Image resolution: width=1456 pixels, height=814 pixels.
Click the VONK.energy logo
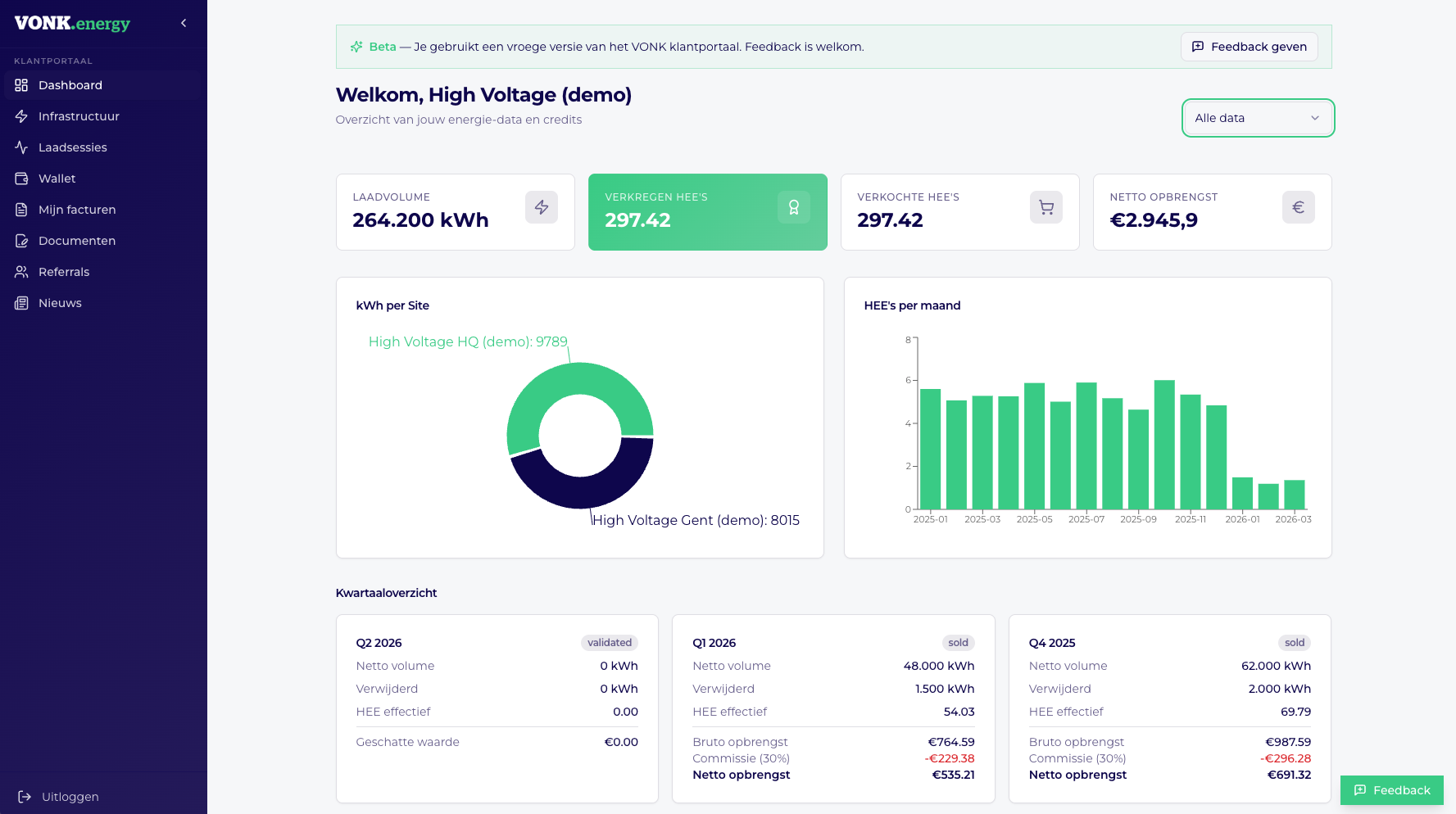click(x=72, y=23)
